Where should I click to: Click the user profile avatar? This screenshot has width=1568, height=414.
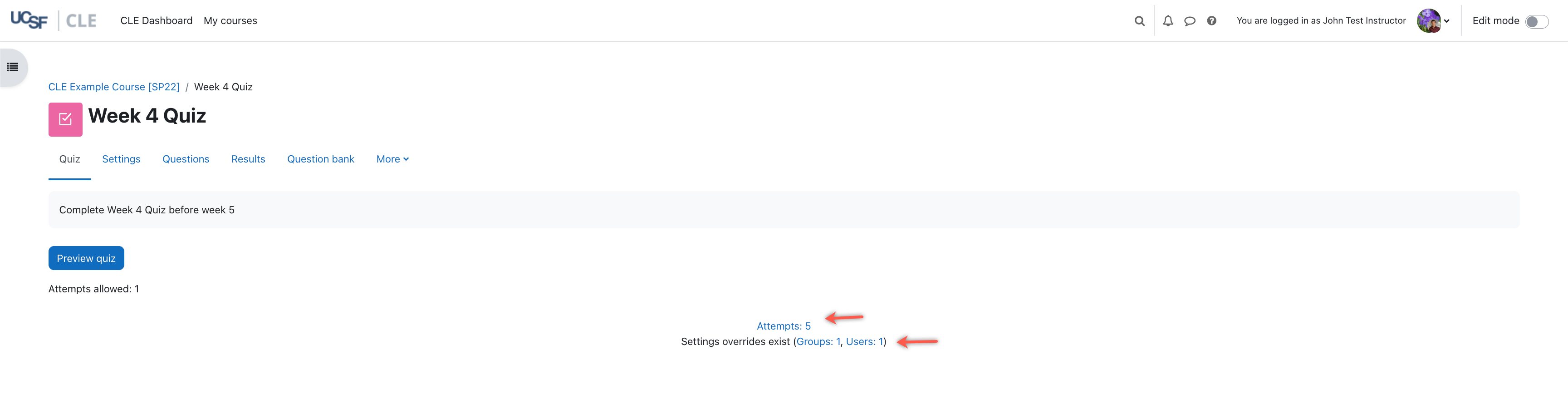[1428, 21]
